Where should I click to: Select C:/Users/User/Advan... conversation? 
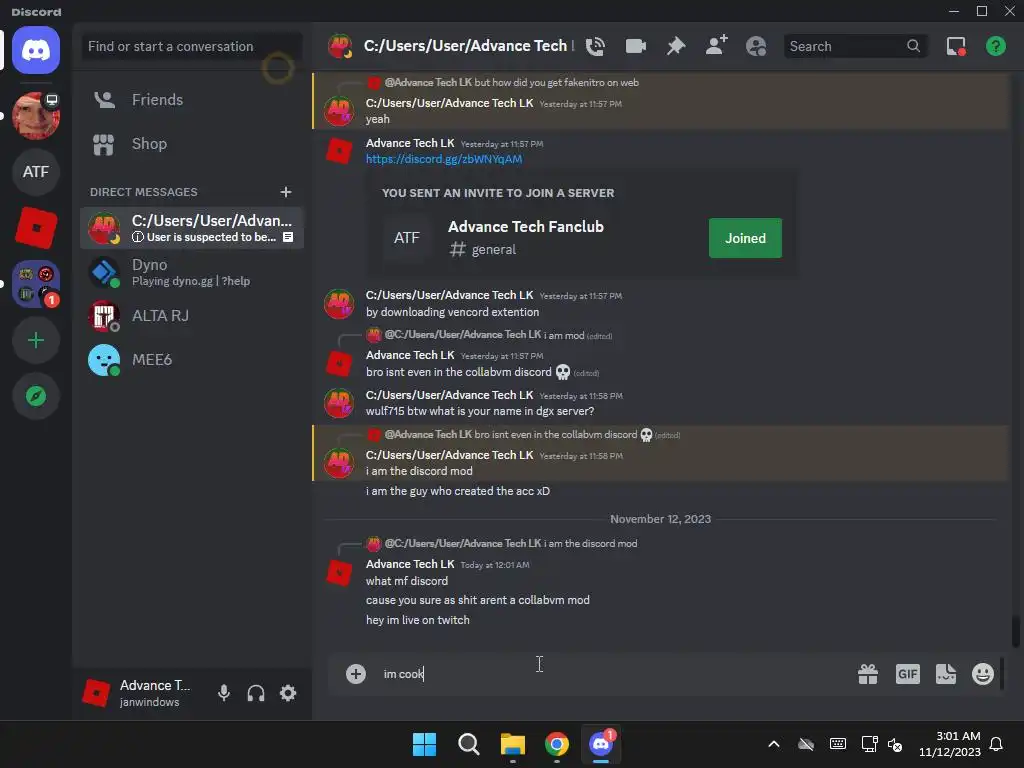(192, 228)
